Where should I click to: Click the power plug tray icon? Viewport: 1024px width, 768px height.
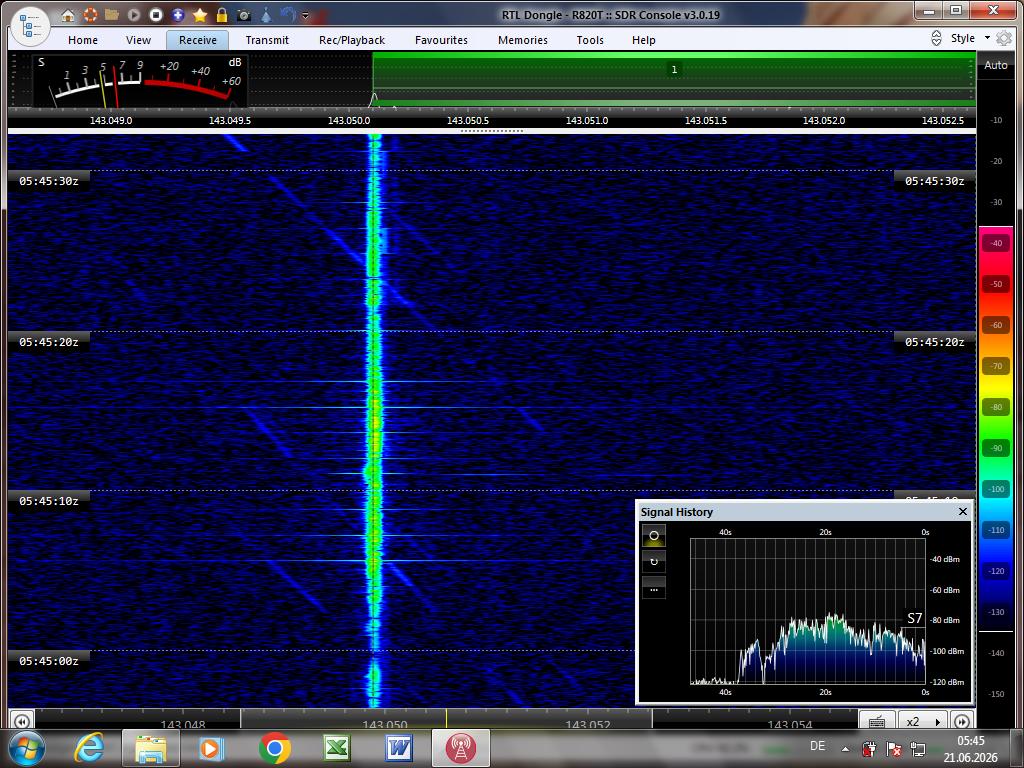pyautogui.click(x=869, y=748)
